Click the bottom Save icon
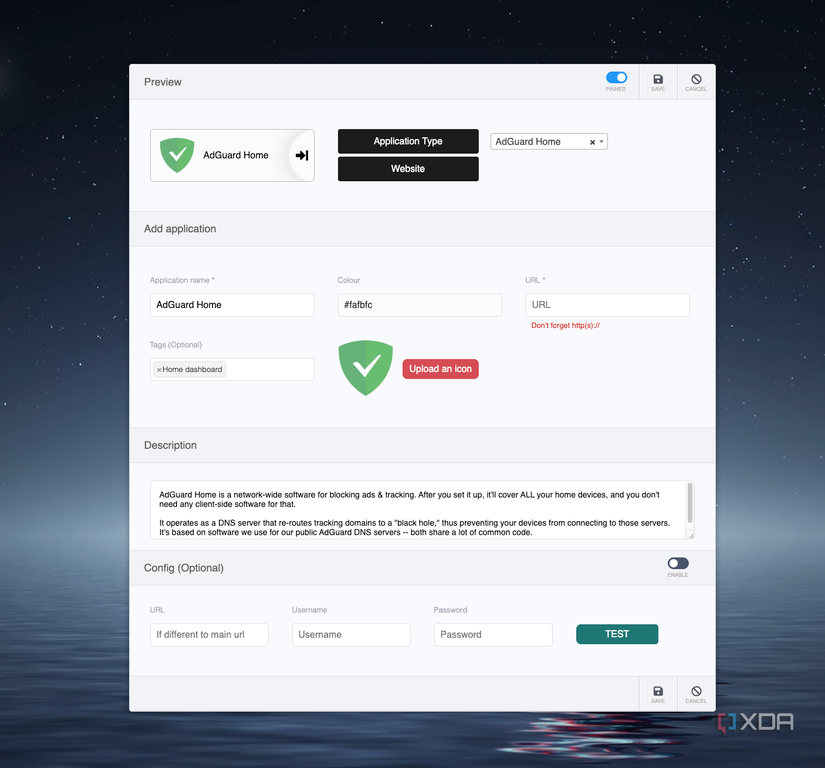Viewport: 825px width, 768px height. point(658,691)
